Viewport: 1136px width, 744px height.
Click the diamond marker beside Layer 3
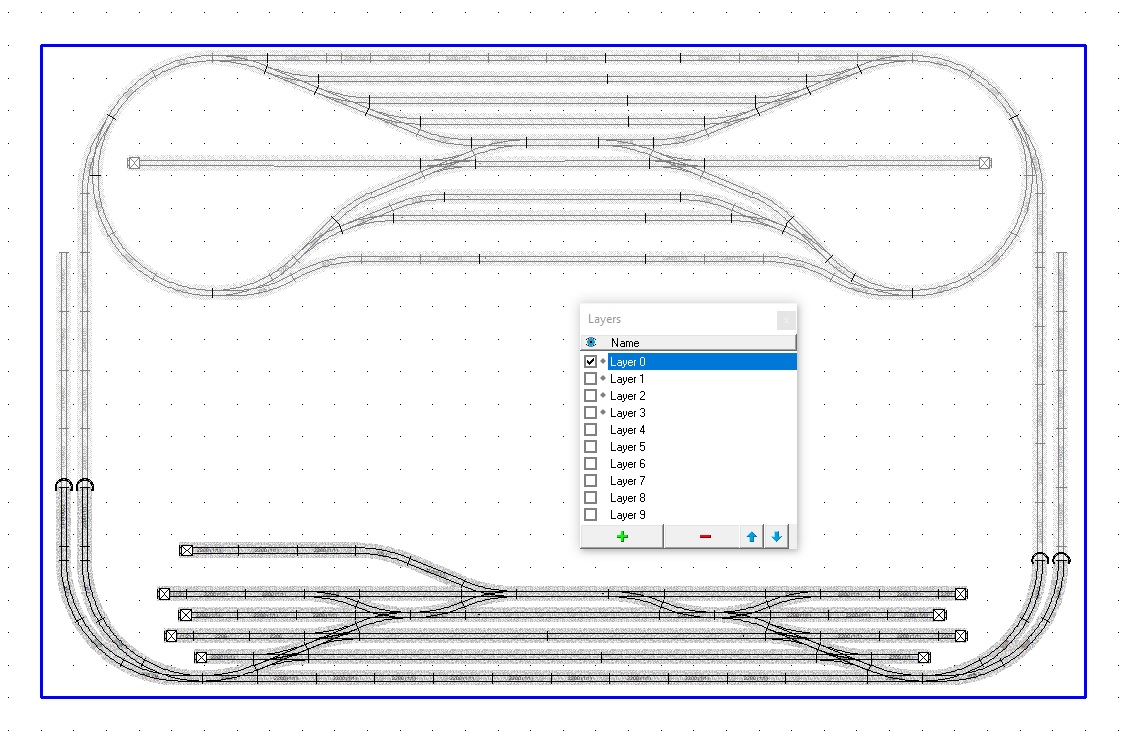tap(603, 413)
